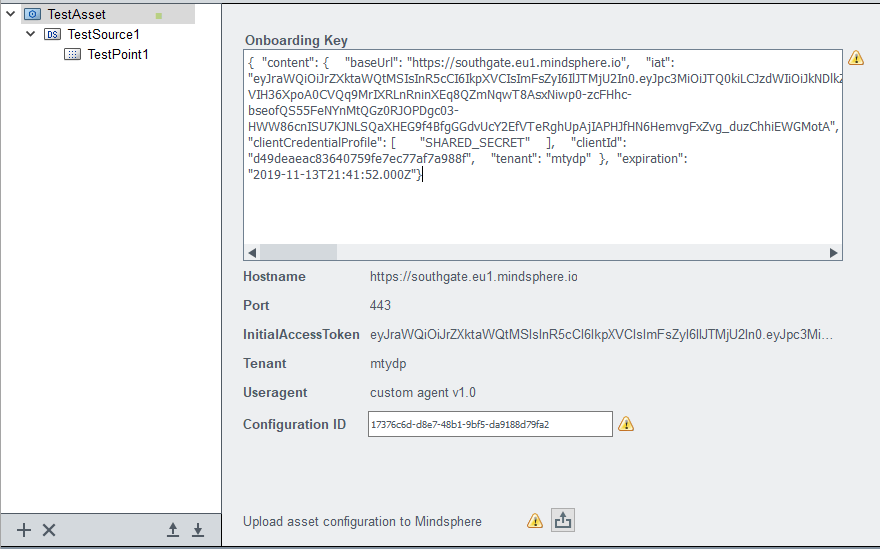Click the Configuration ID input field
This screenshot has width=880, height=549.
click(490, 424)
